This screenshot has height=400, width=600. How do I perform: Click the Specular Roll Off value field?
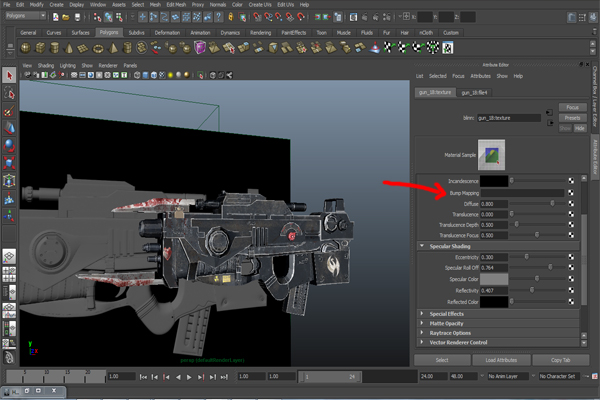494,268
